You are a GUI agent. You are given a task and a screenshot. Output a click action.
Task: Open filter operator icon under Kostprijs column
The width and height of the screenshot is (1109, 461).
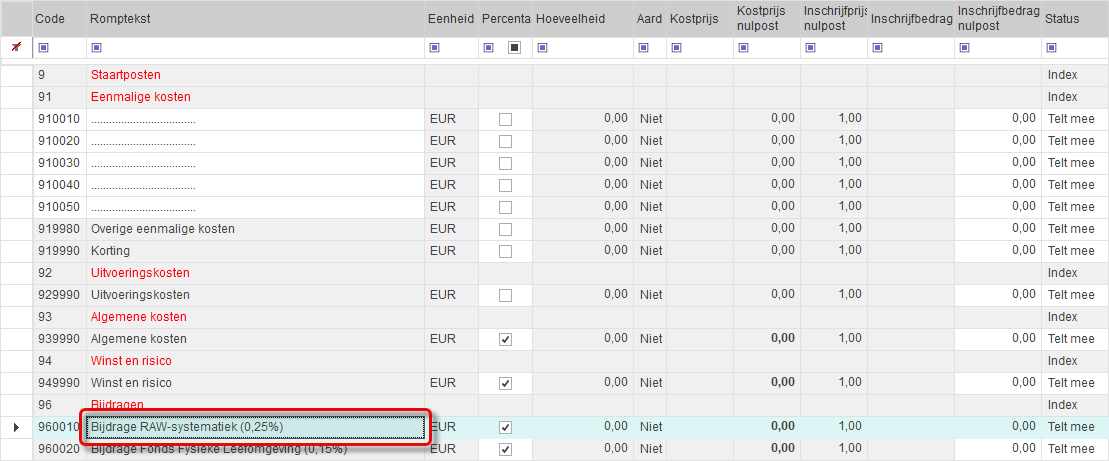click(x=676, y=47)
